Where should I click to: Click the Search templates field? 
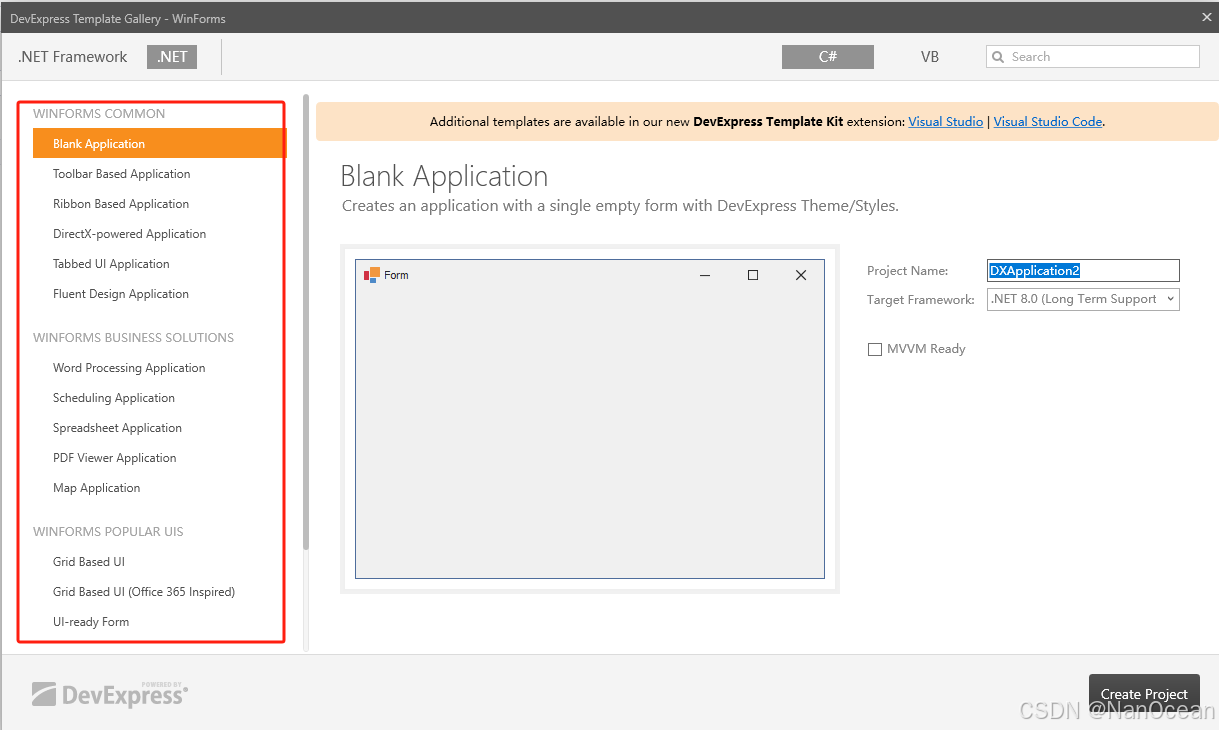[x=1093, y=57]
